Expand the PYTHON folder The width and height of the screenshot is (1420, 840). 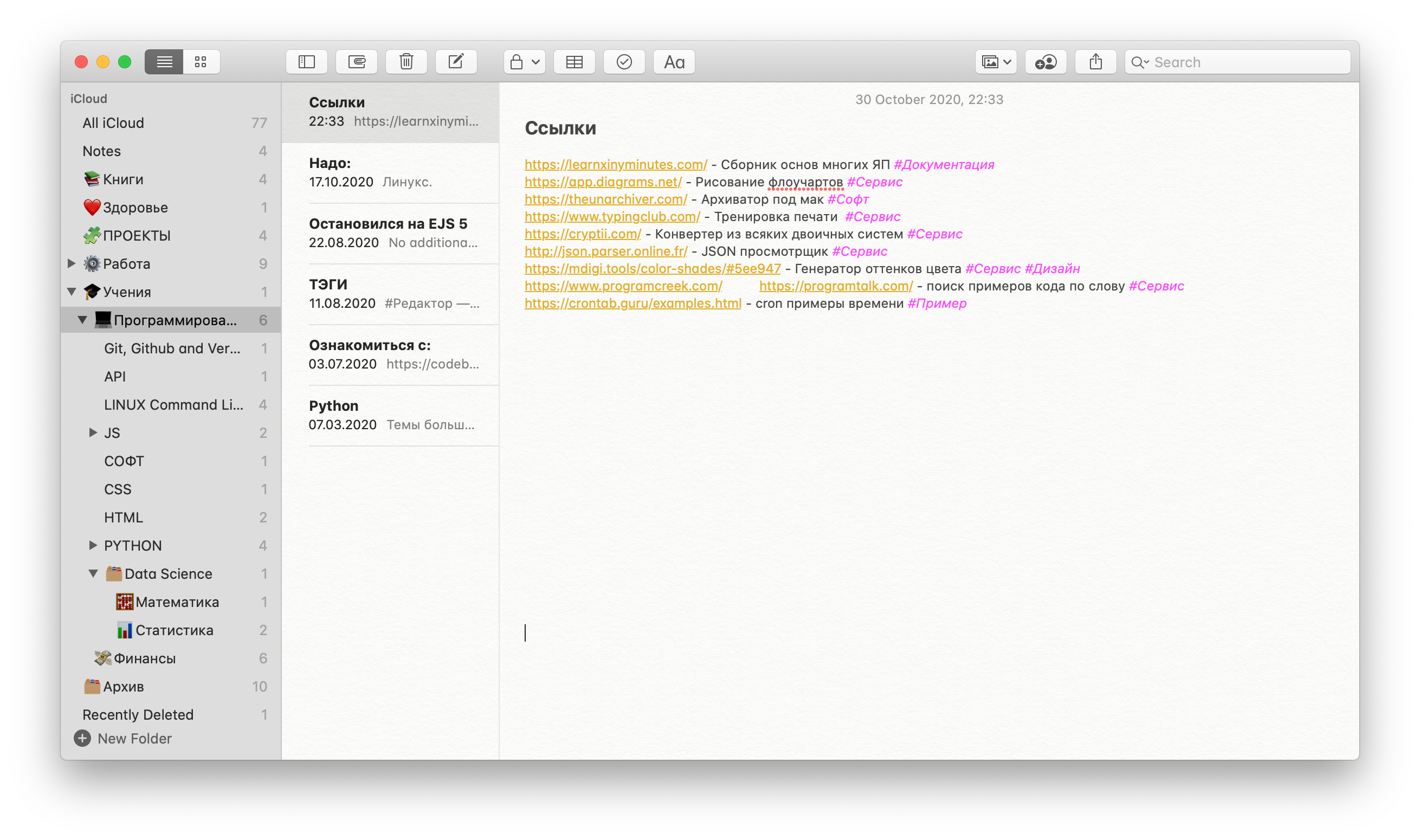93,545
